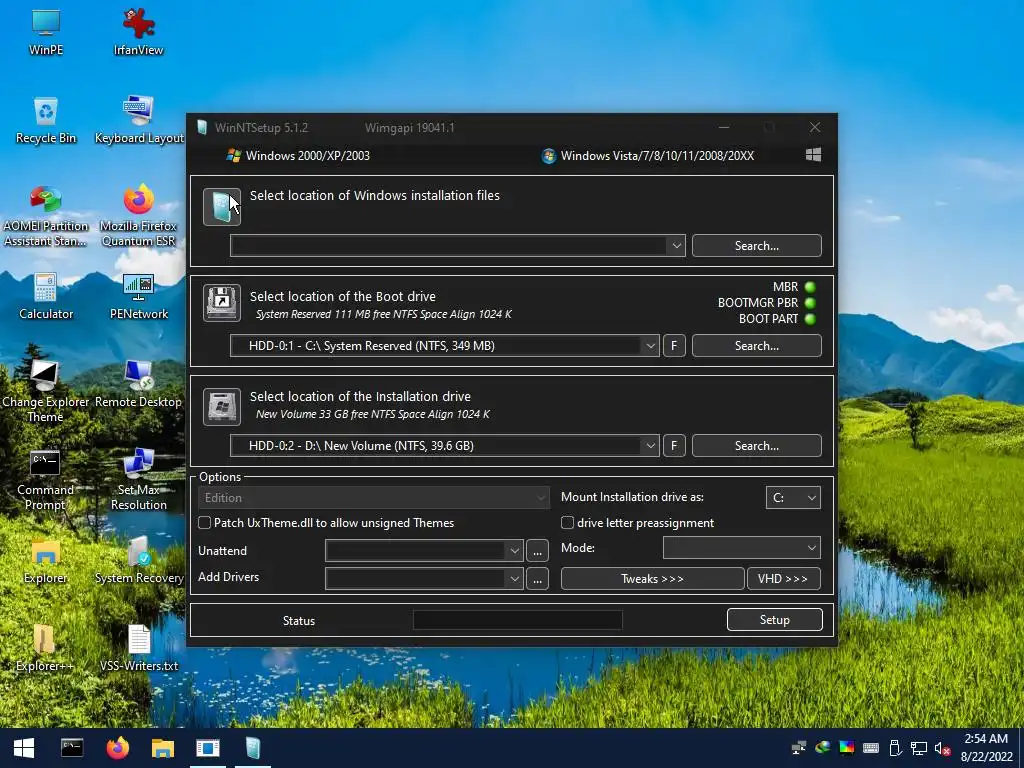
Task: Select the Calculator desktop icon
Action: tap(46, 296)
